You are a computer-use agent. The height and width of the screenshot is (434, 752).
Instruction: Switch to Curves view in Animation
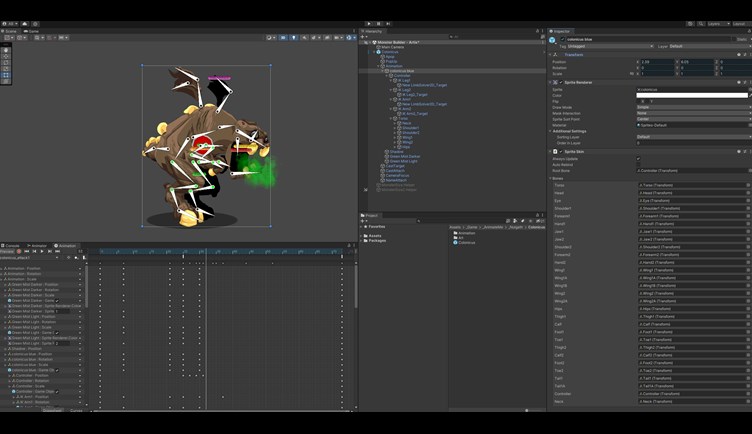click(76, 411)
